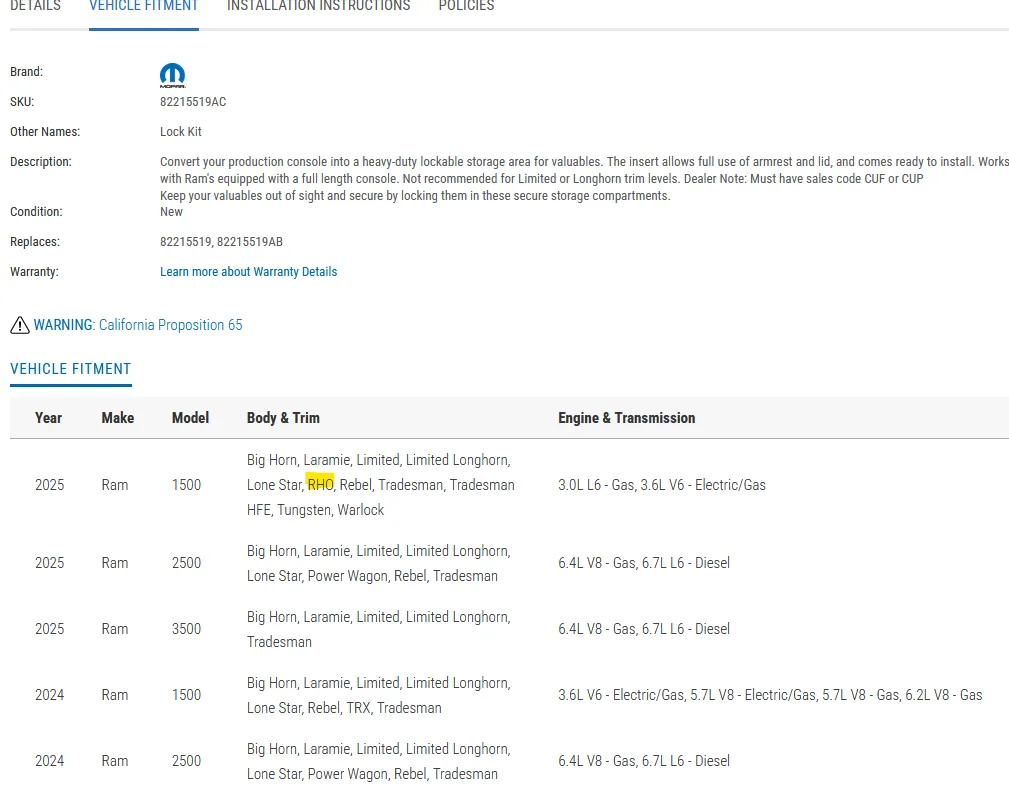Image resolution: width=1009 pixels, height=792 pixels.
Task: Click model 2500 in the 2025 Ram row
Action: pos(187,563)
